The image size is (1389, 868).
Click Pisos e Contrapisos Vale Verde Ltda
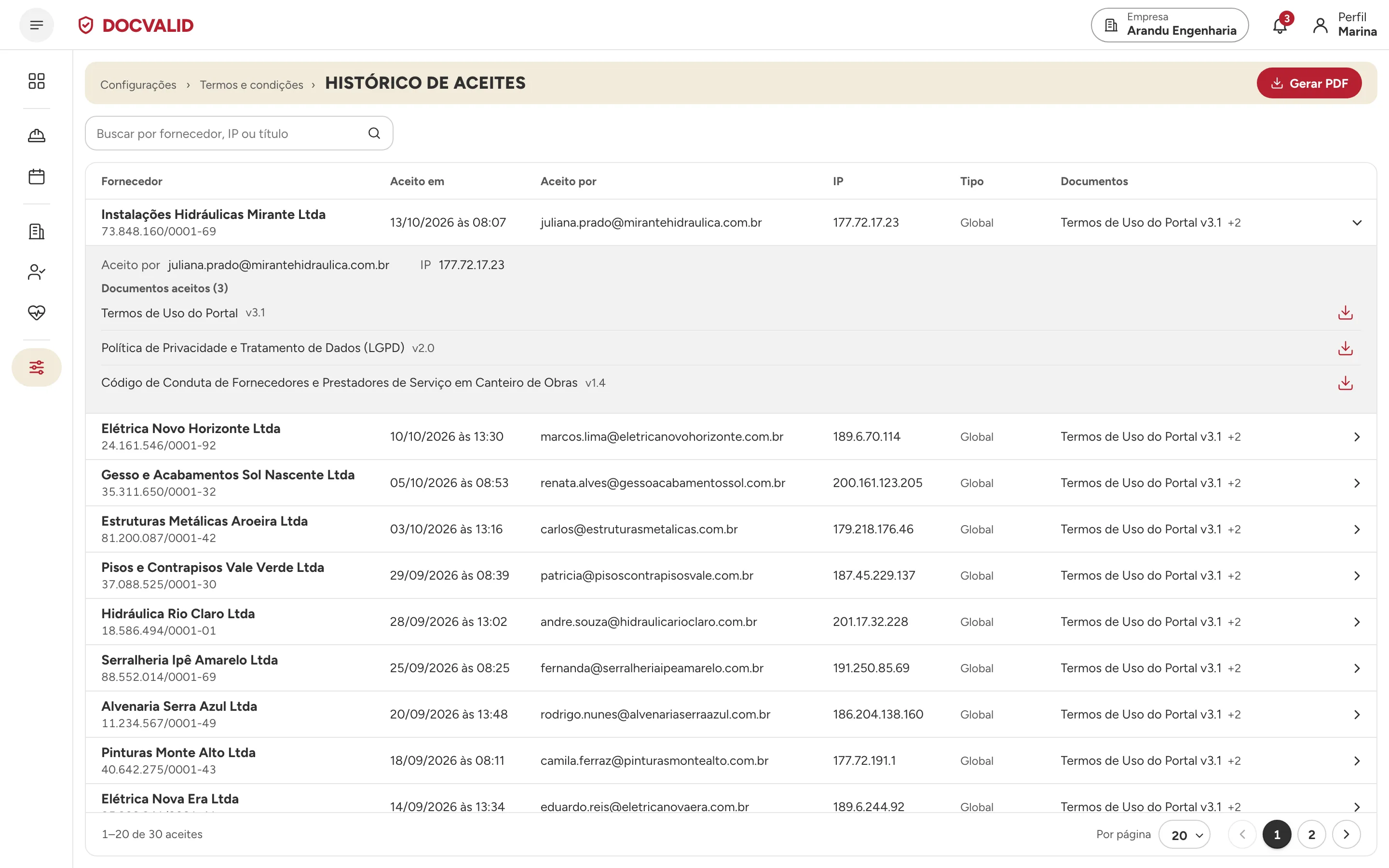(x=213, y=568)
